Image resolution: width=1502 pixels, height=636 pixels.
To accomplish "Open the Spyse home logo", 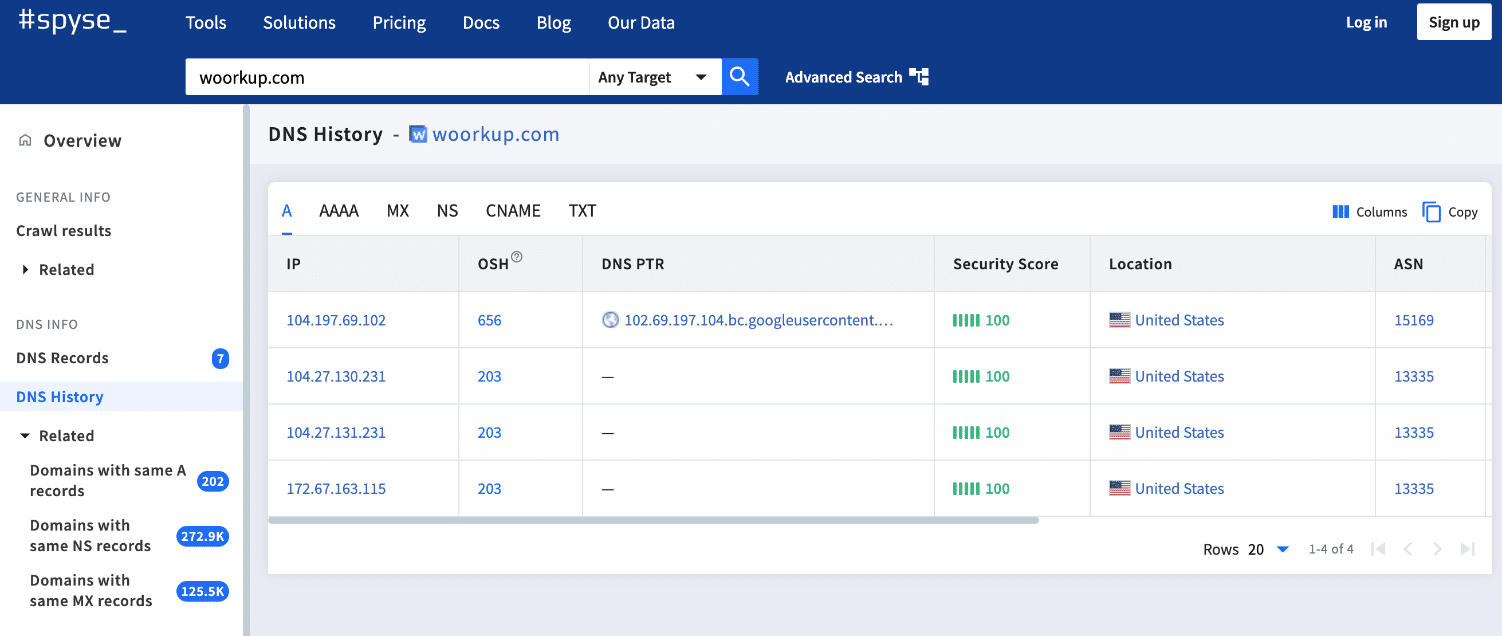I will [x=70, y=21].
